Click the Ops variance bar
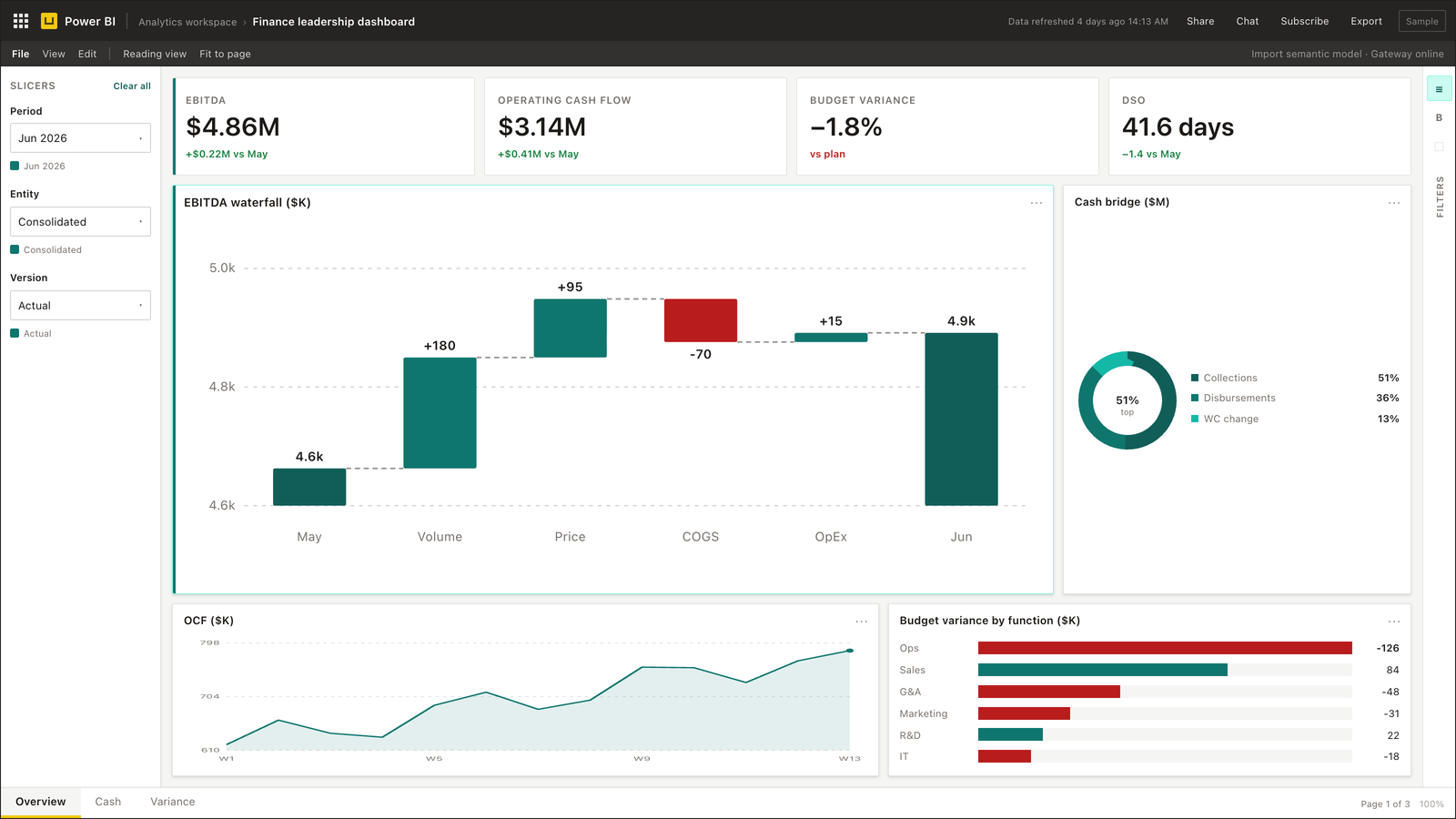This screenshot has height=819, width=1456. point(1165,648)
